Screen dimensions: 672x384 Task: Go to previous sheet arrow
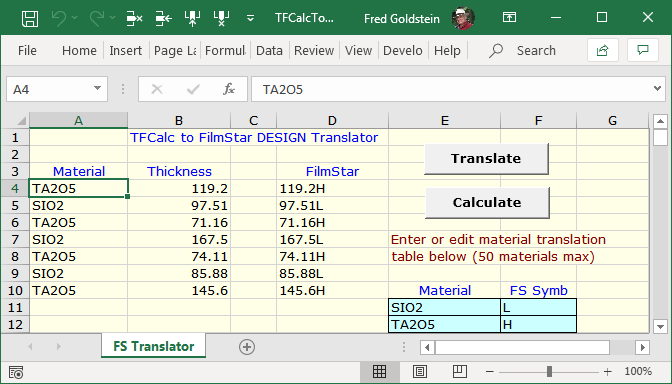[30, 346]
